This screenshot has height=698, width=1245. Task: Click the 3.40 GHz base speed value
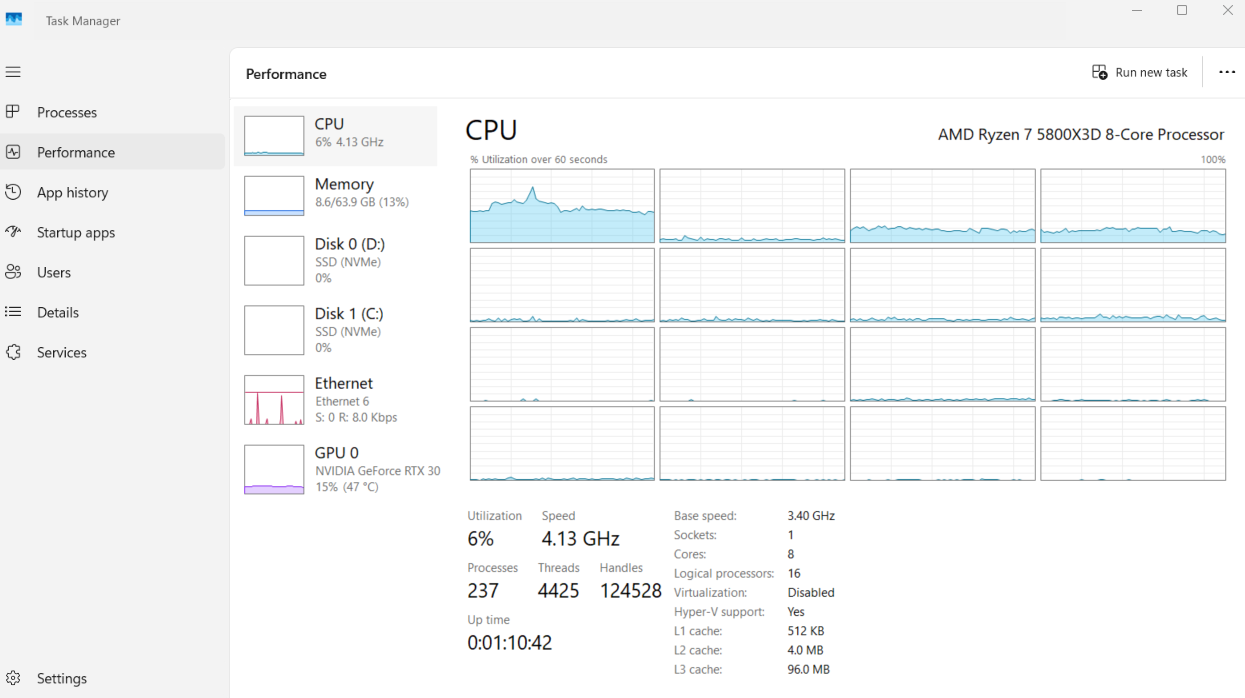point(811,516)
